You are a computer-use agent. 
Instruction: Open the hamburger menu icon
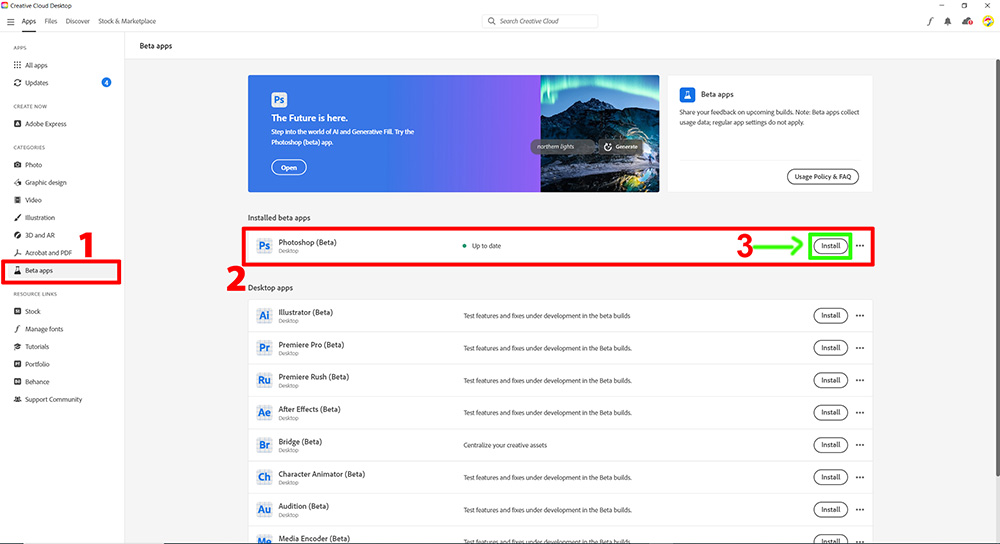[x=11, y=21]
